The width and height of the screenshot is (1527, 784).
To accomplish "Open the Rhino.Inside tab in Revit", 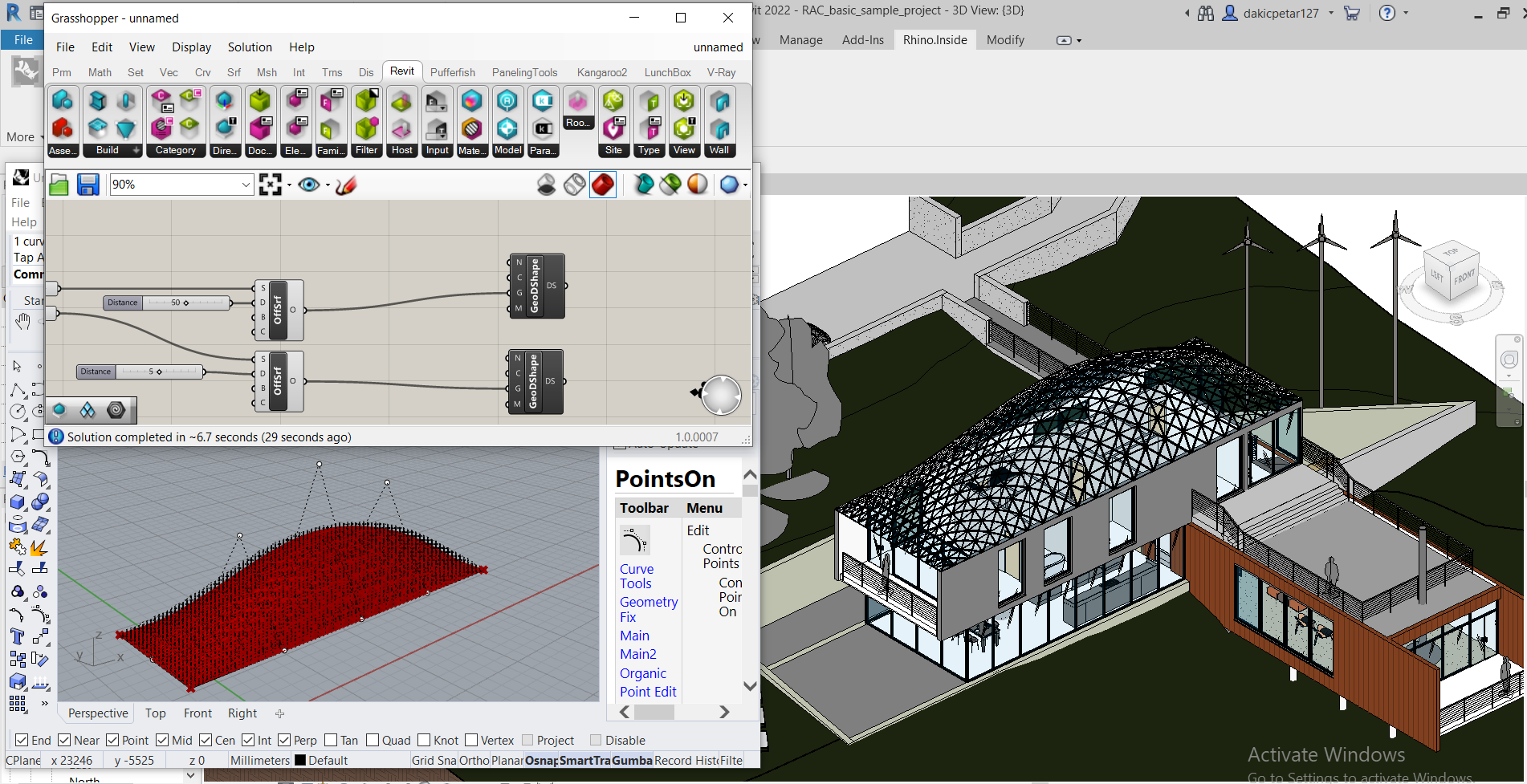I will coord(935,40).
